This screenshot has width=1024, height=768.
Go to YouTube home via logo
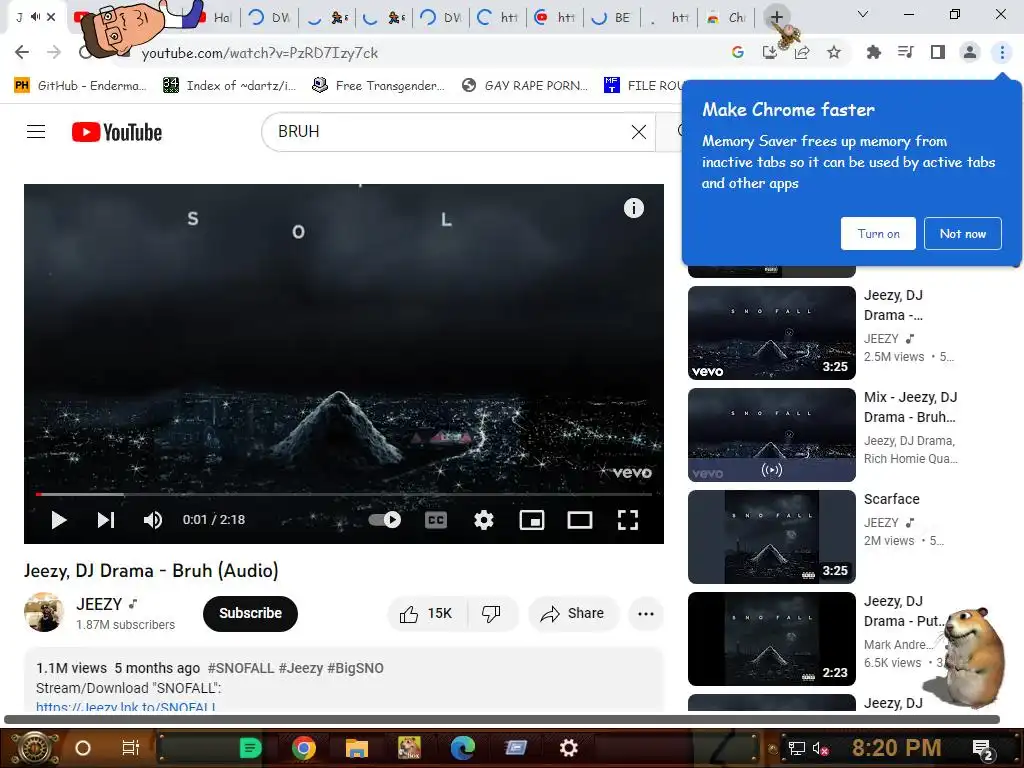click(x=117, y=132)
